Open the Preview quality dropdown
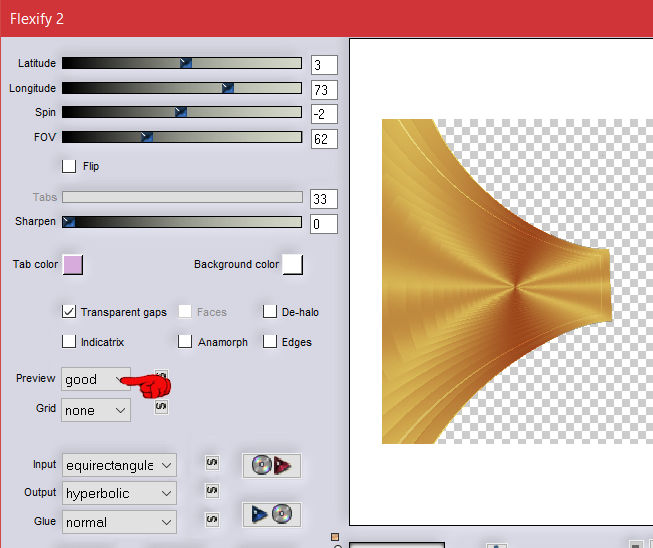 click(96, 379)
